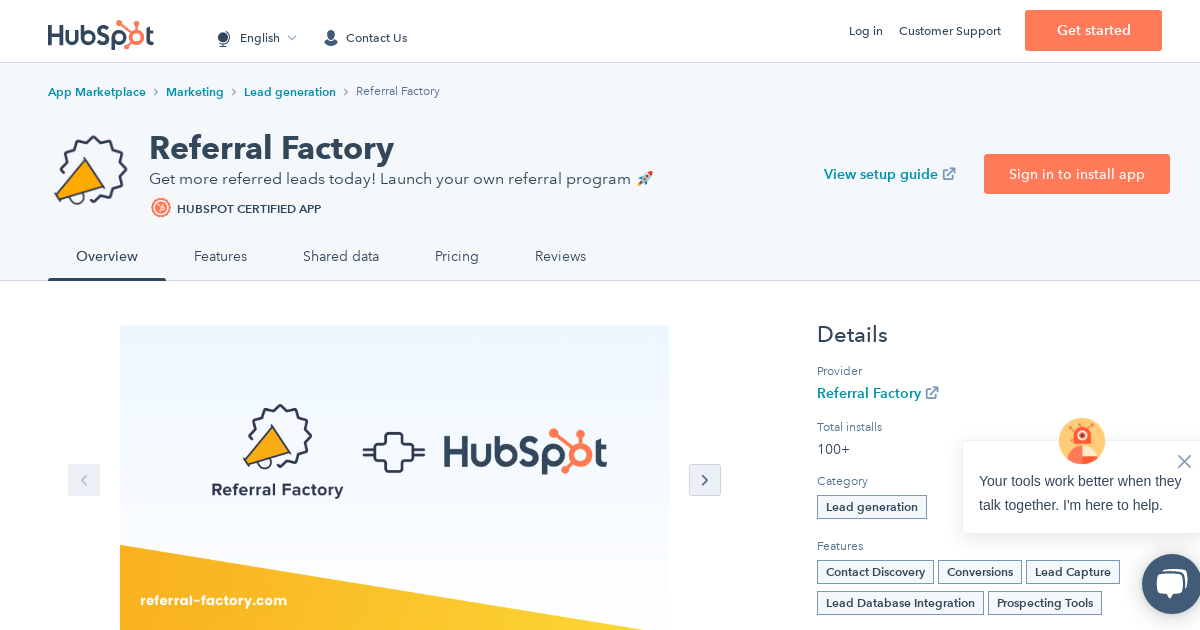Click the referral-factory.com screenshot image
The image size is (1200, 630).
click(x=394, y=478)
